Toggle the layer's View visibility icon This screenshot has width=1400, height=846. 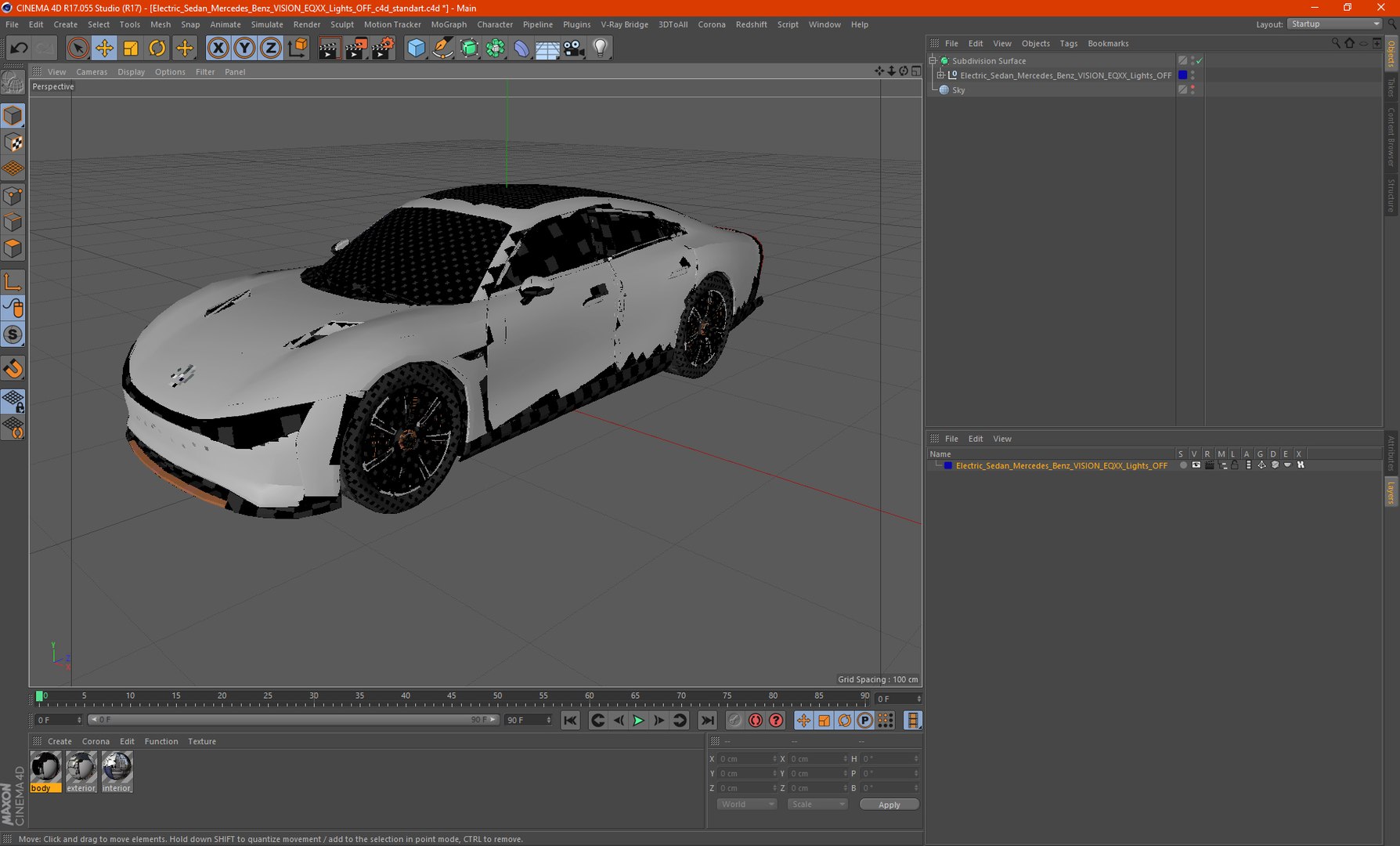(x=1196, y=465)
